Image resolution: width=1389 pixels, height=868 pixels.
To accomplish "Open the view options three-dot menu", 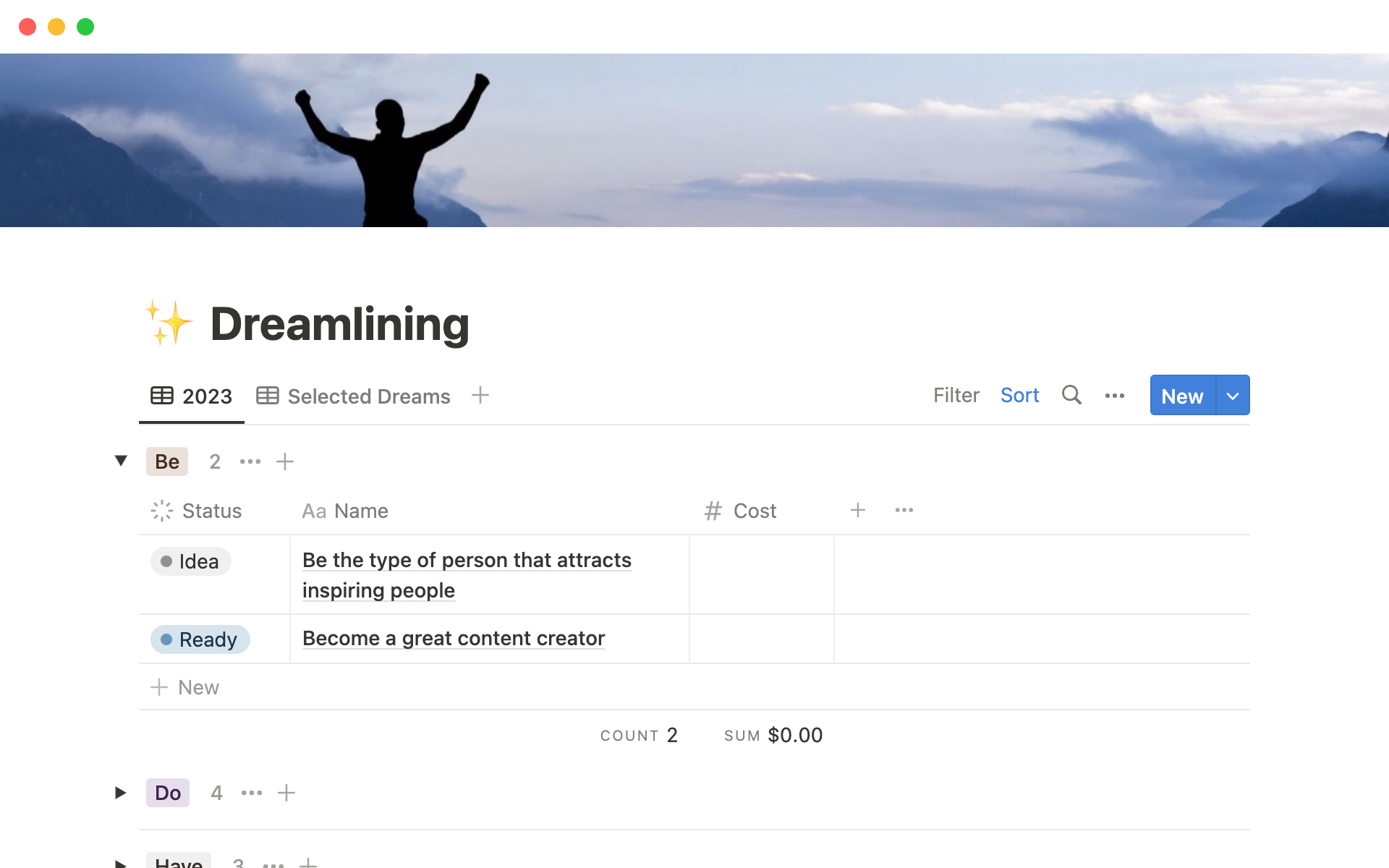I will (x=1114, y=396).
